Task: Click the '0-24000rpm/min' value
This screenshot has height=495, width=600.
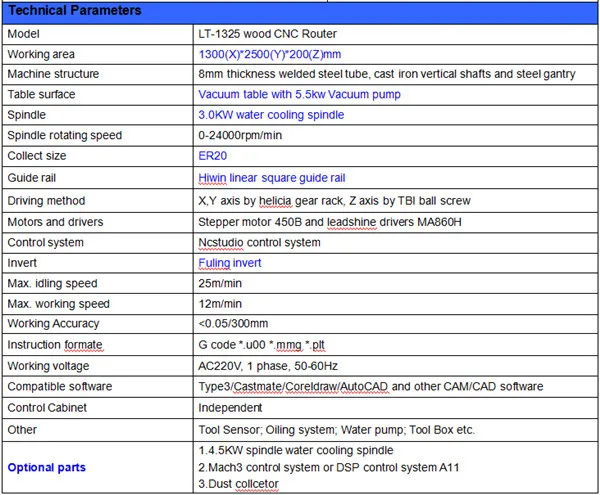Action: pos(240,135)
